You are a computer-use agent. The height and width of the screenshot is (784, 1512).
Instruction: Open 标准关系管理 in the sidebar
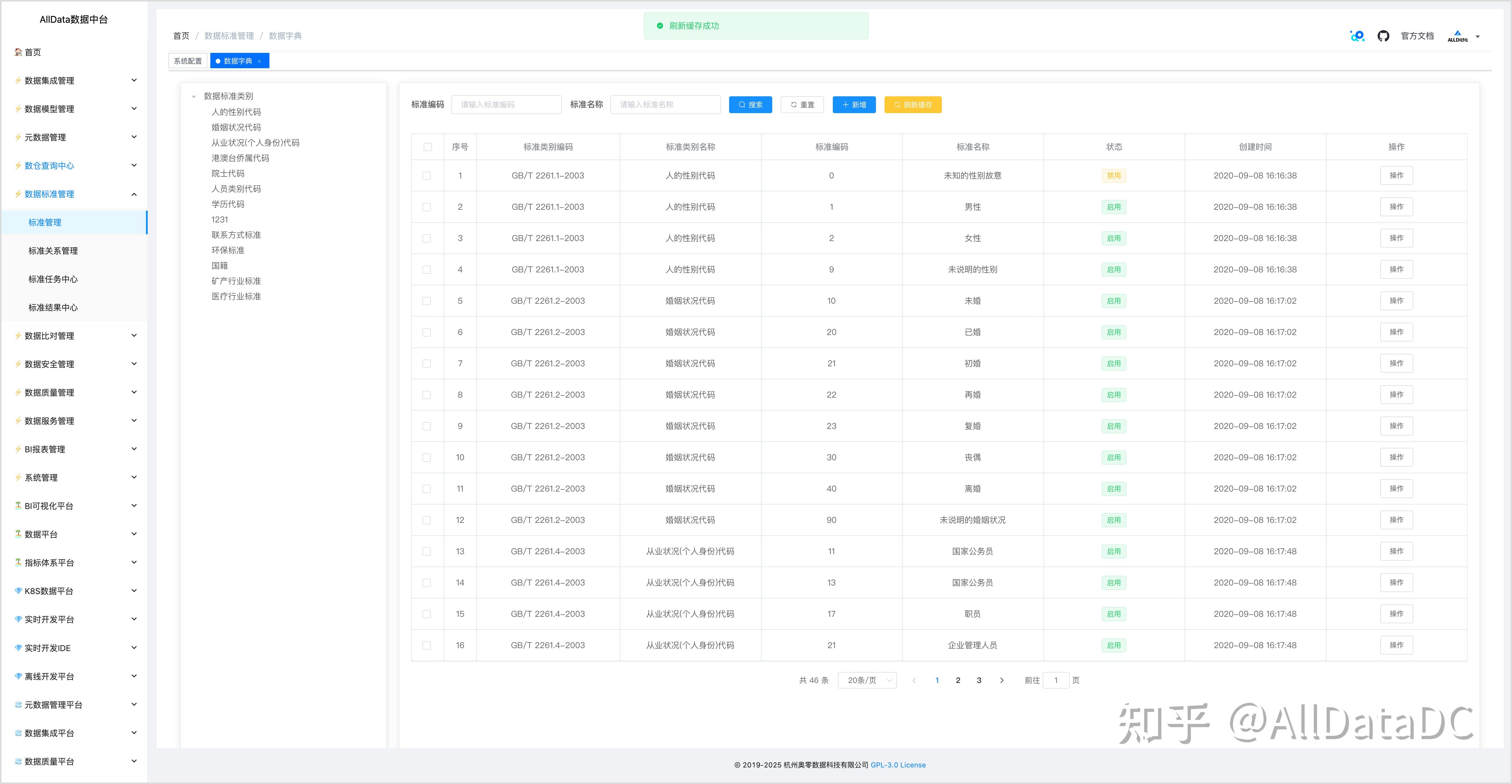(x=53, y=251)
